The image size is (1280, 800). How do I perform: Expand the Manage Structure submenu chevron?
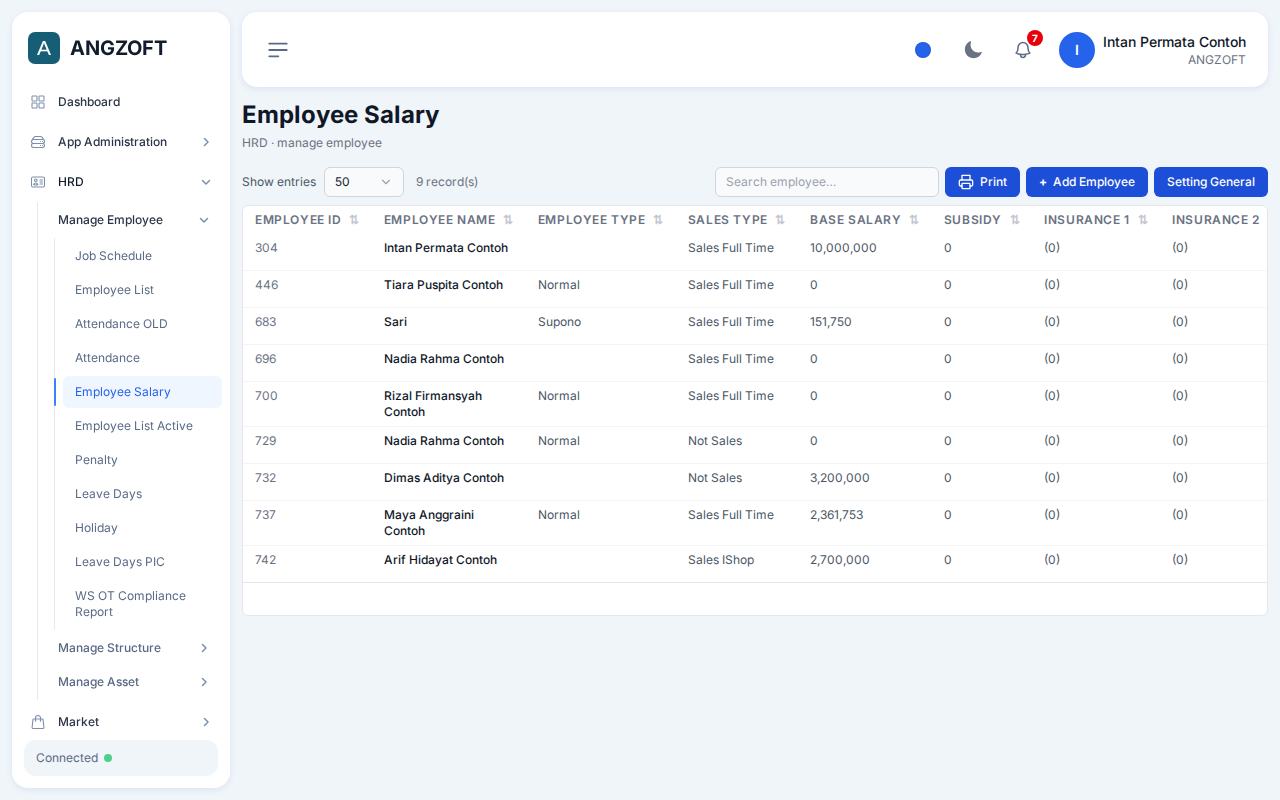(204, 648)
